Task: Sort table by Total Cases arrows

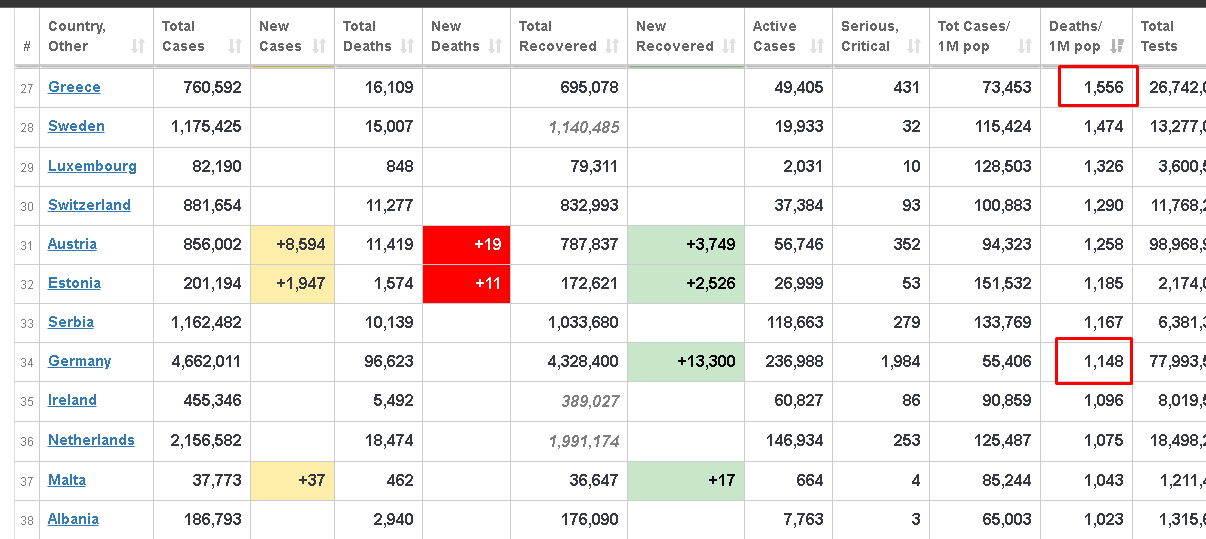Action: (x=235, y=46)
